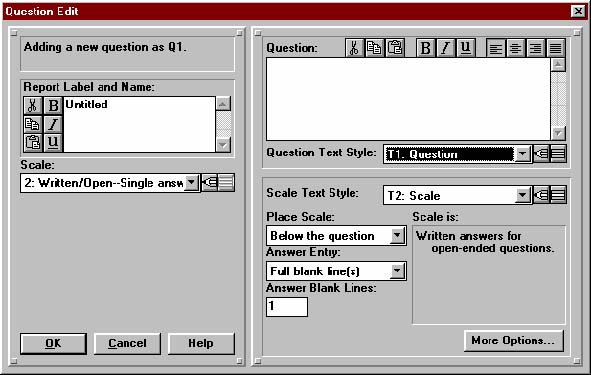591x375 pixels.
Task: Click the justify alignment icon in Question toolbar
Action: [x=556, y=48]
